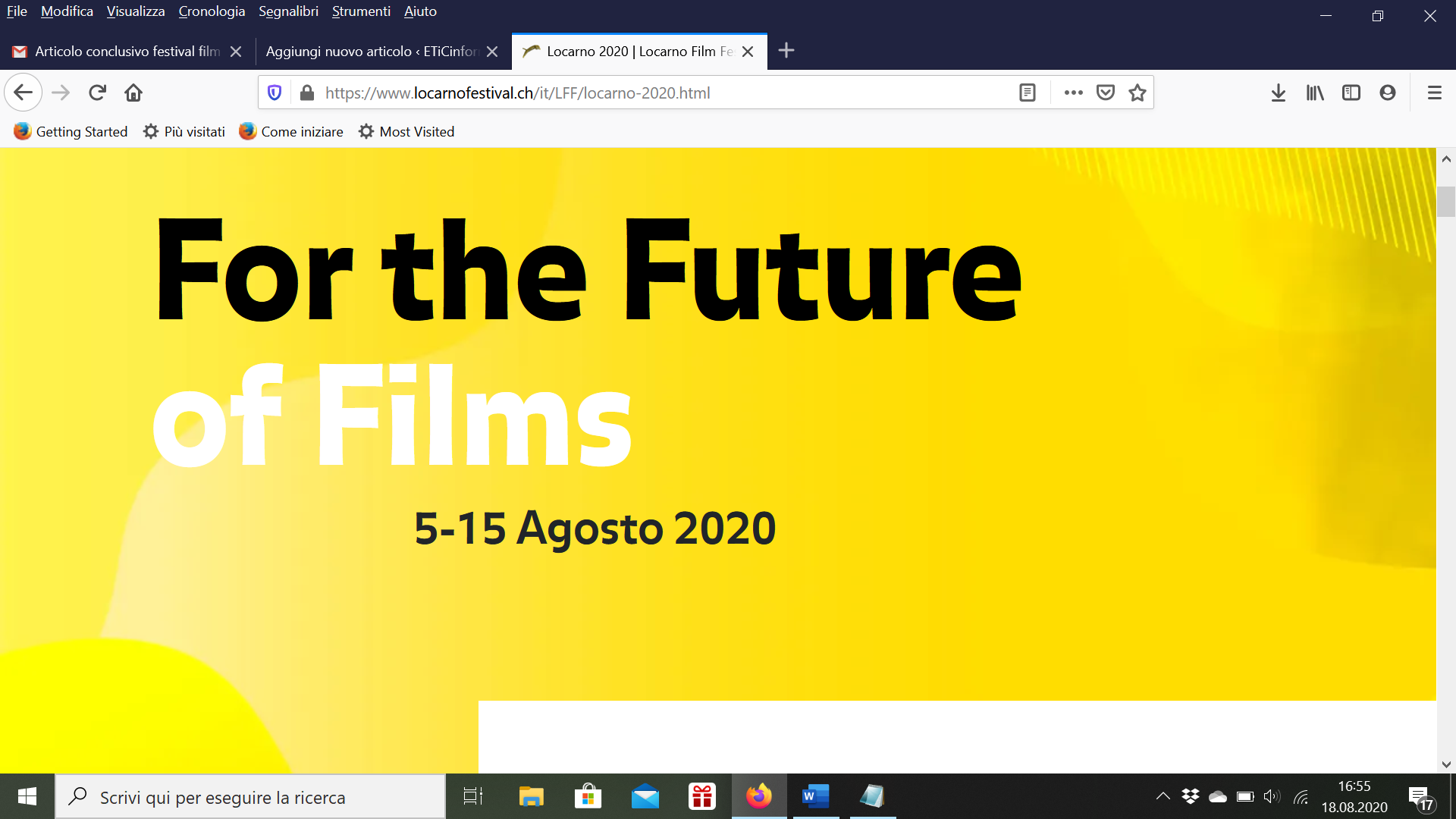Reload the current page
Screen dimensions: 1456x819
(97, 93)
